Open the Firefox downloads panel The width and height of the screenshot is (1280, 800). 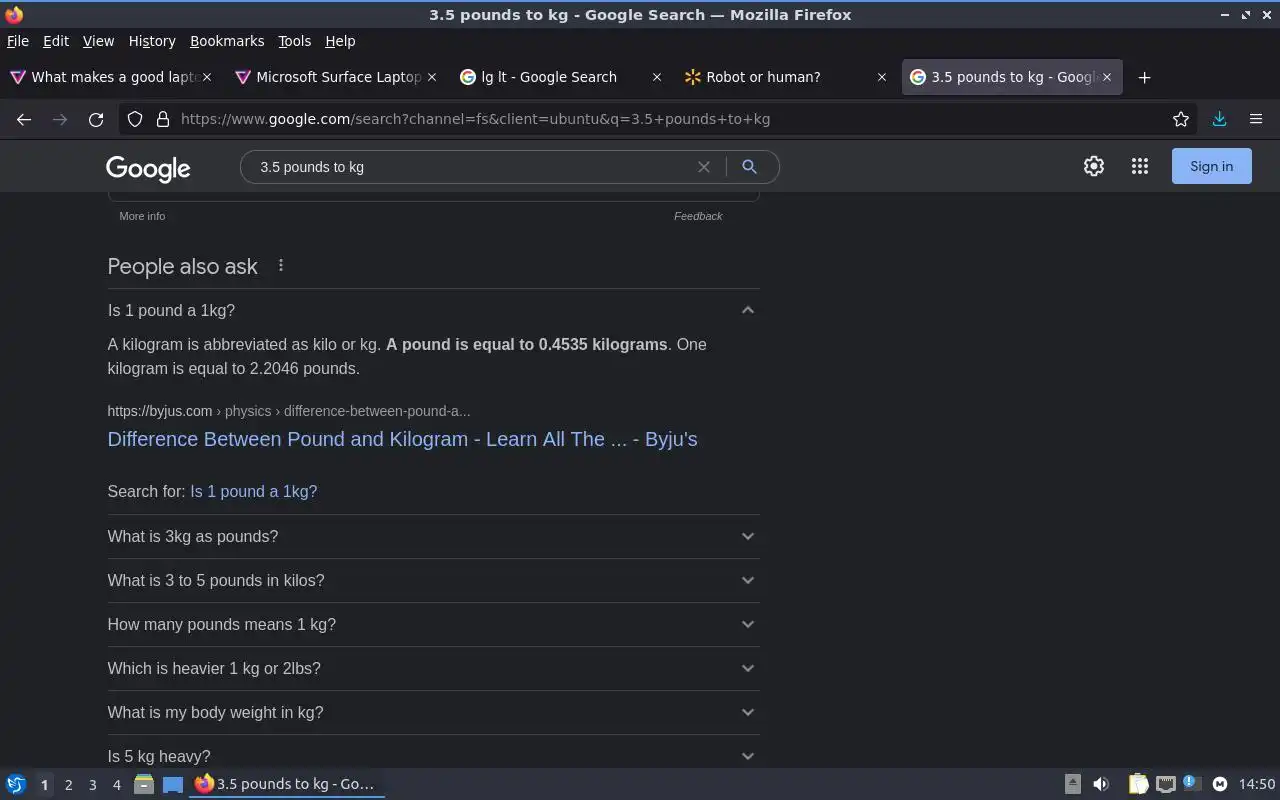point(1219,119)
